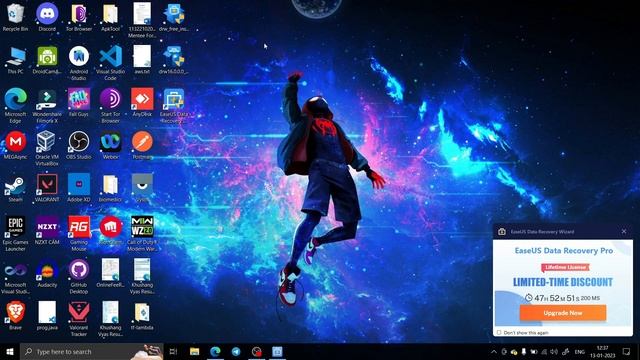
Task: Select the Microsoft Edge desktop shortcut
Action: point(15,106)
